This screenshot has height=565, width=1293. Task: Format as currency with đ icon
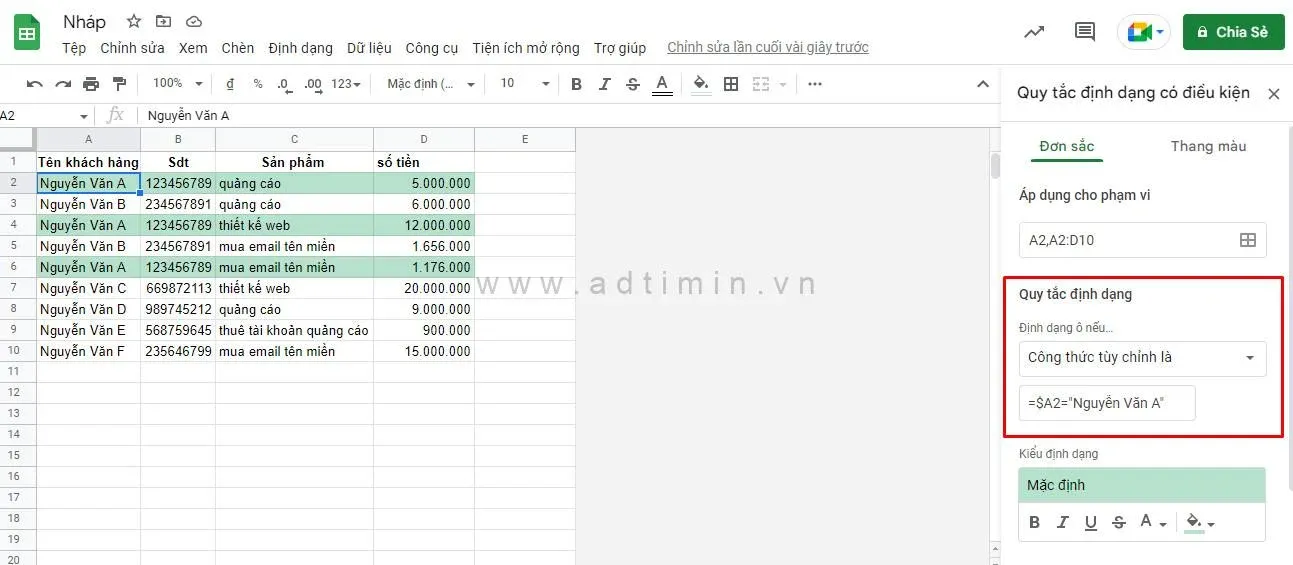(230, 84)
